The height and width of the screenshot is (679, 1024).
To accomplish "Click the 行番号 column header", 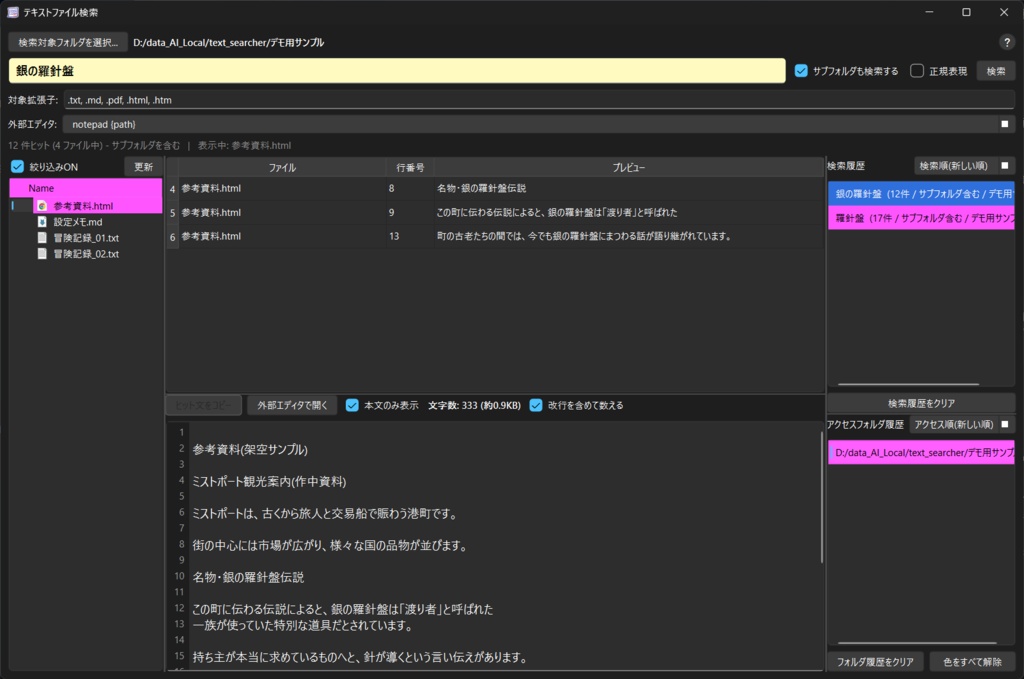I will click(409, 168).
